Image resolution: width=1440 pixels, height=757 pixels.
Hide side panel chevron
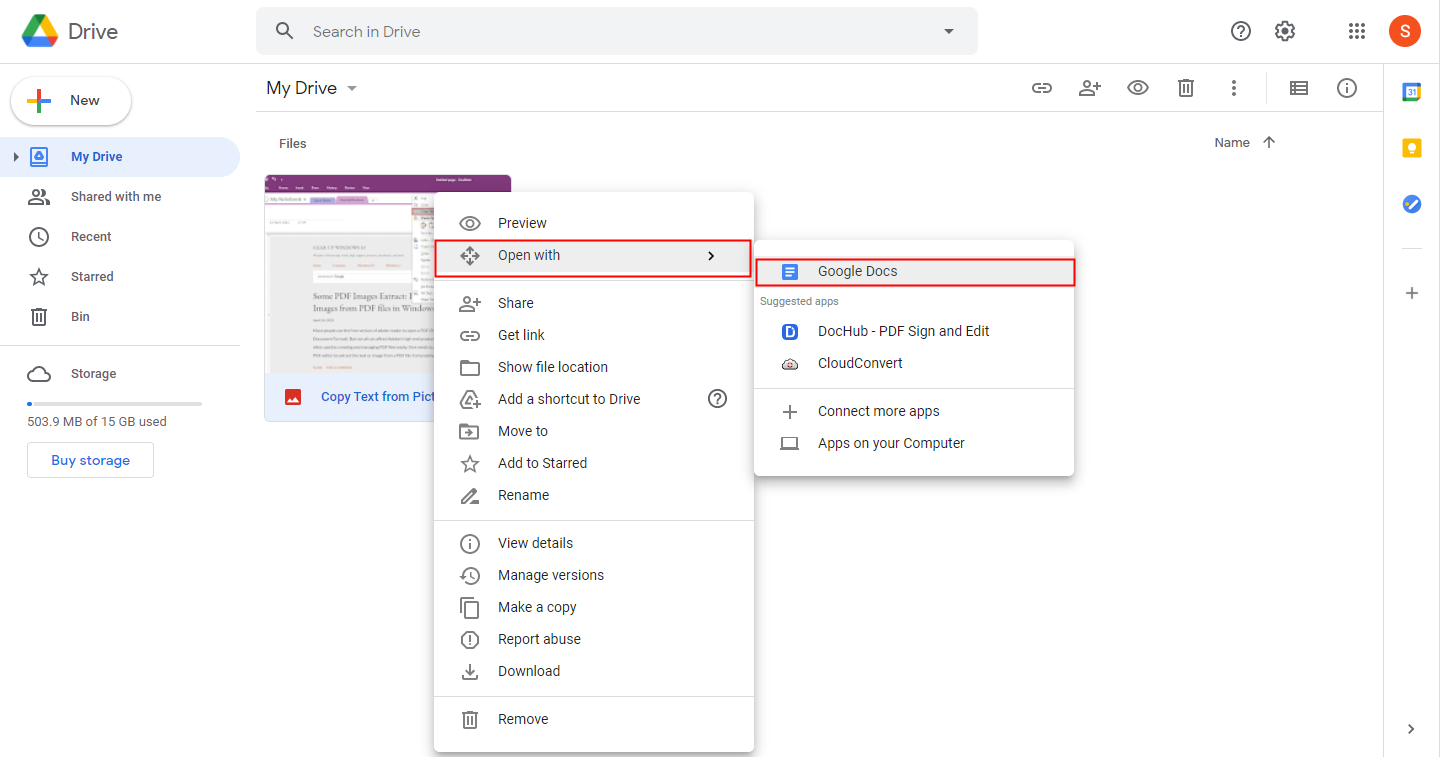point(1411,729)
